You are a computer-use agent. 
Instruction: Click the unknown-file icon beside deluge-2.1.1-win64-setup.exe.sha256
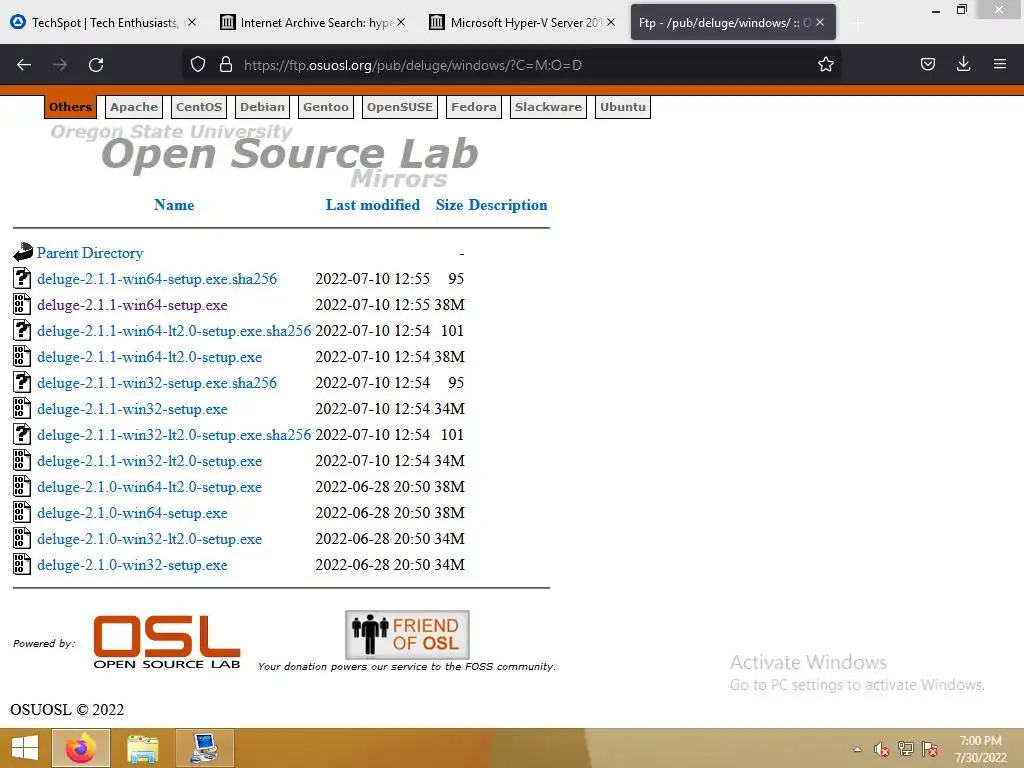(22, 278)
